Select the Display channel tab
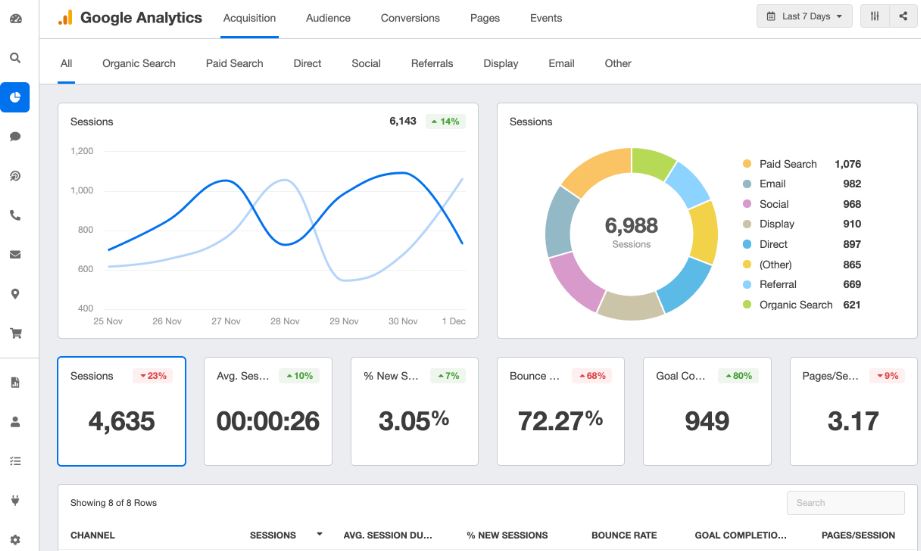This screenshot has width=921, height=551. [500, 63]
